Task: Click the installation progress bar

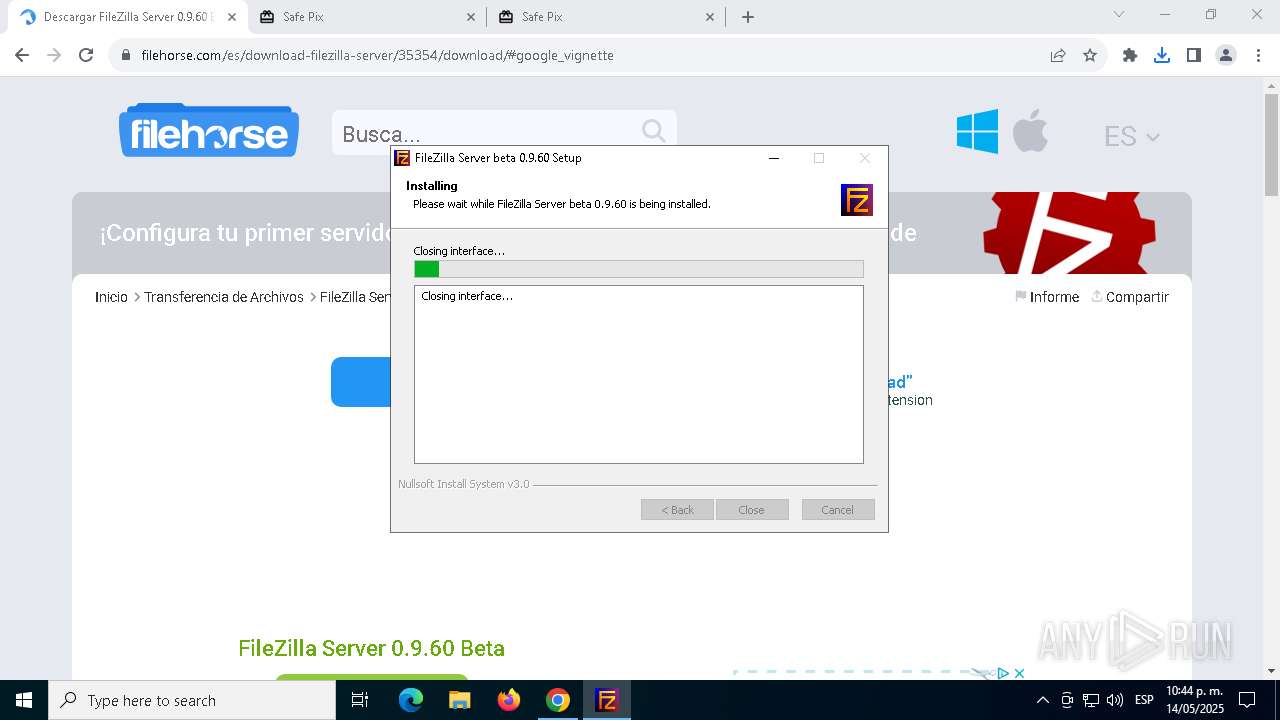Action: [639, 269]
